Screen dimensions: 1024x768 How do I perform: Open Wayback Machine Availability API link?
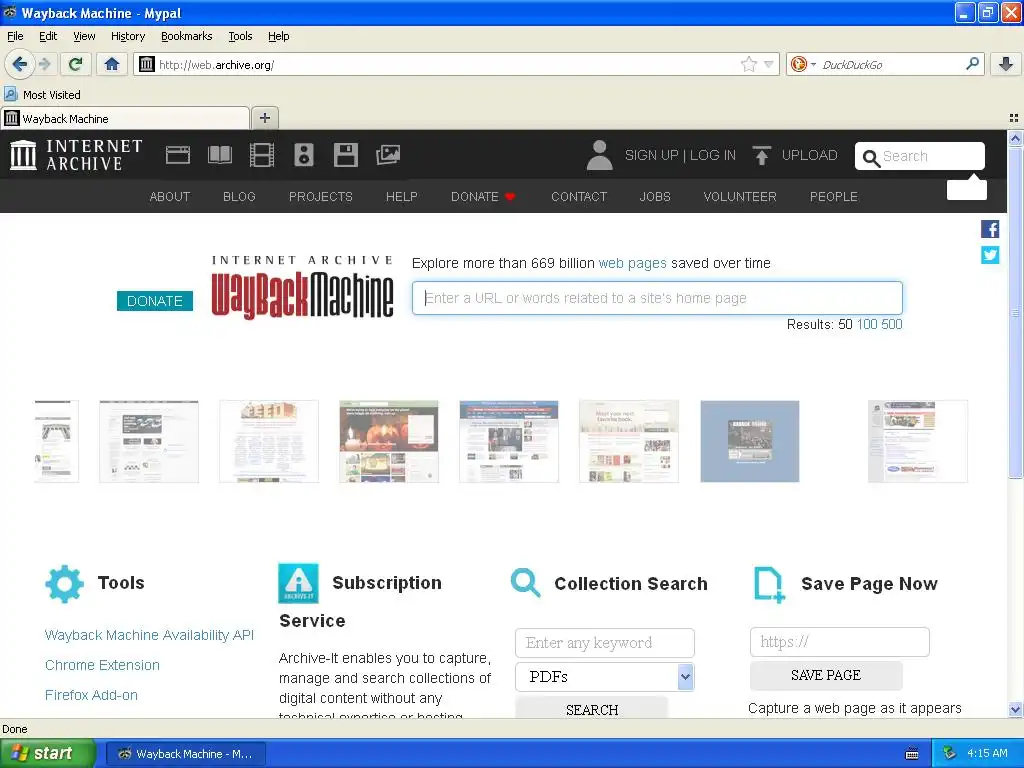point(149,635)
